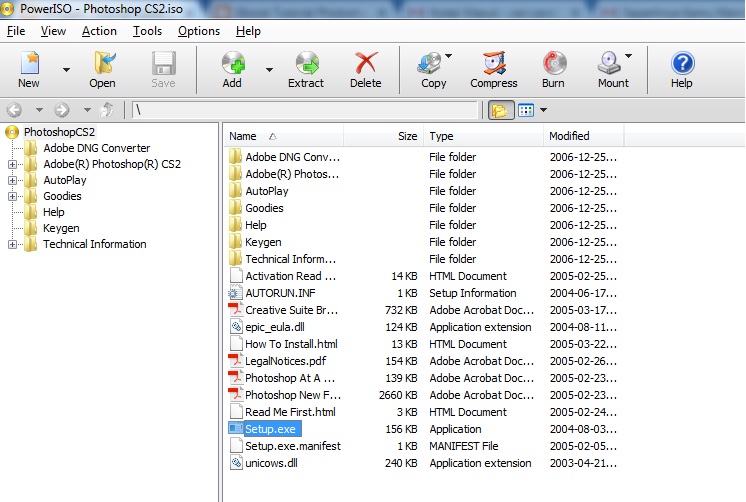
Task: Click the path address field
Action: [x=304, y=110]
